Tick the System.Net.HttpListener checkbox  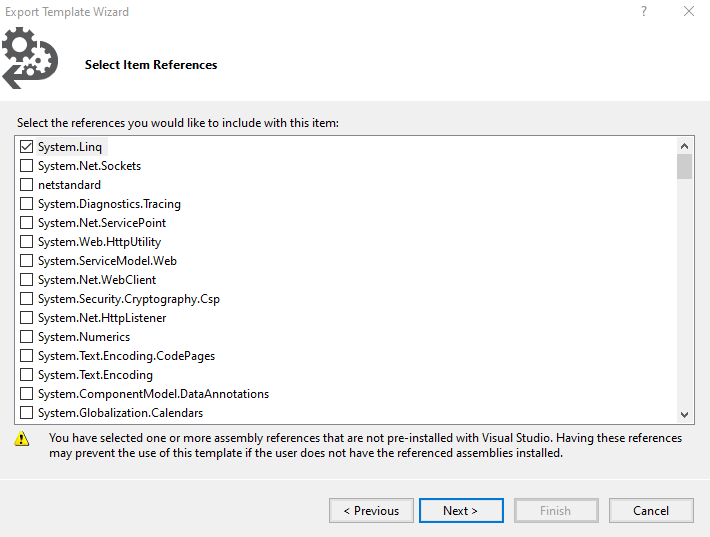click(26, 318)
